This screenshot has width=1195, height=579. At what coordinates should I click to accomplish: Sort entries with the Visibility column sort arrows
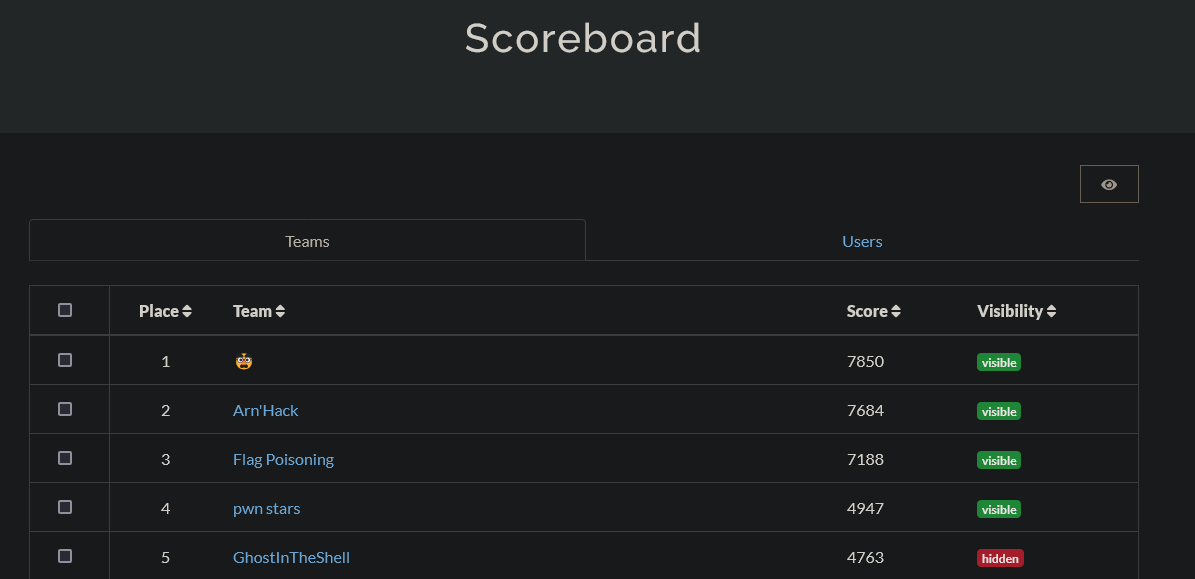(x=1051, y=311)
